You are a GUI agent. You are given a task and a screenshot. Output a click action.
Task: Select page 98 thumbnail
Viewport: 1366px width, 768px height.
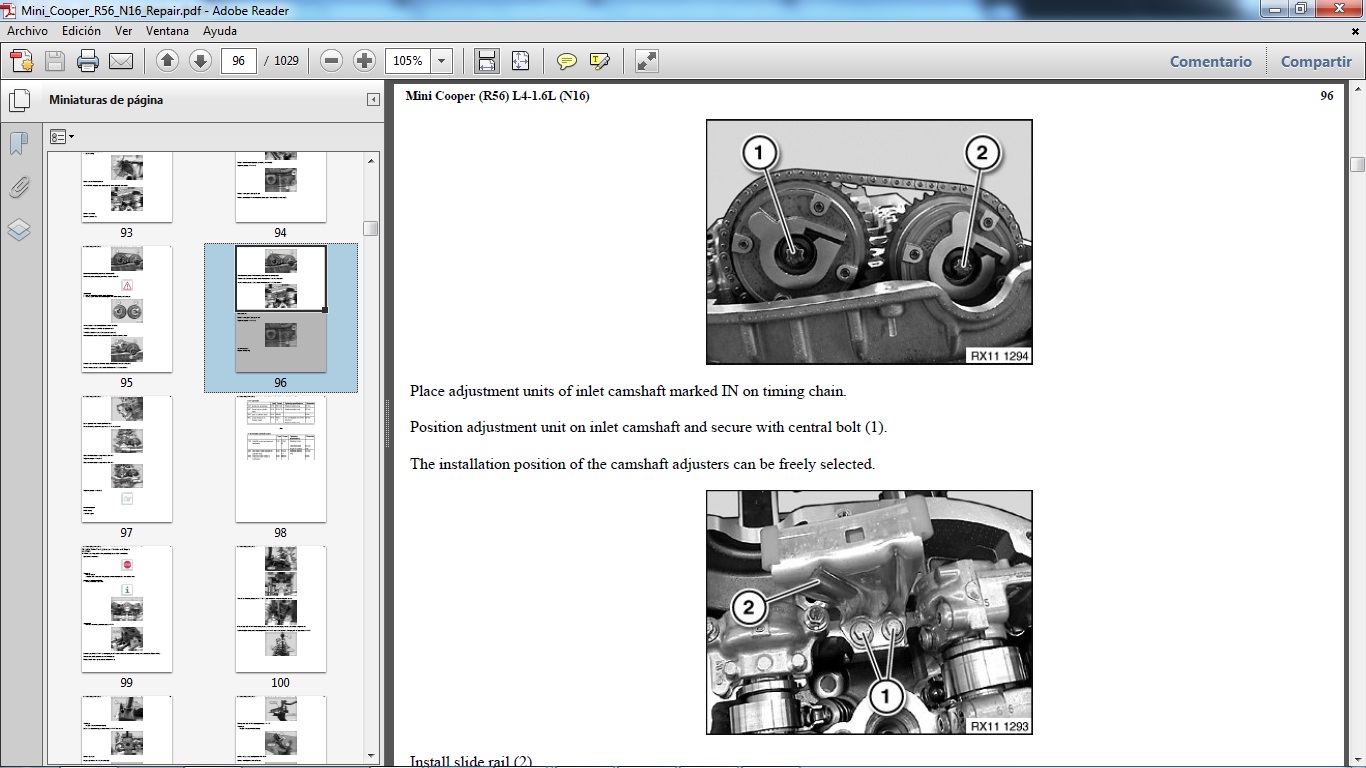click(x=280, y=459)
